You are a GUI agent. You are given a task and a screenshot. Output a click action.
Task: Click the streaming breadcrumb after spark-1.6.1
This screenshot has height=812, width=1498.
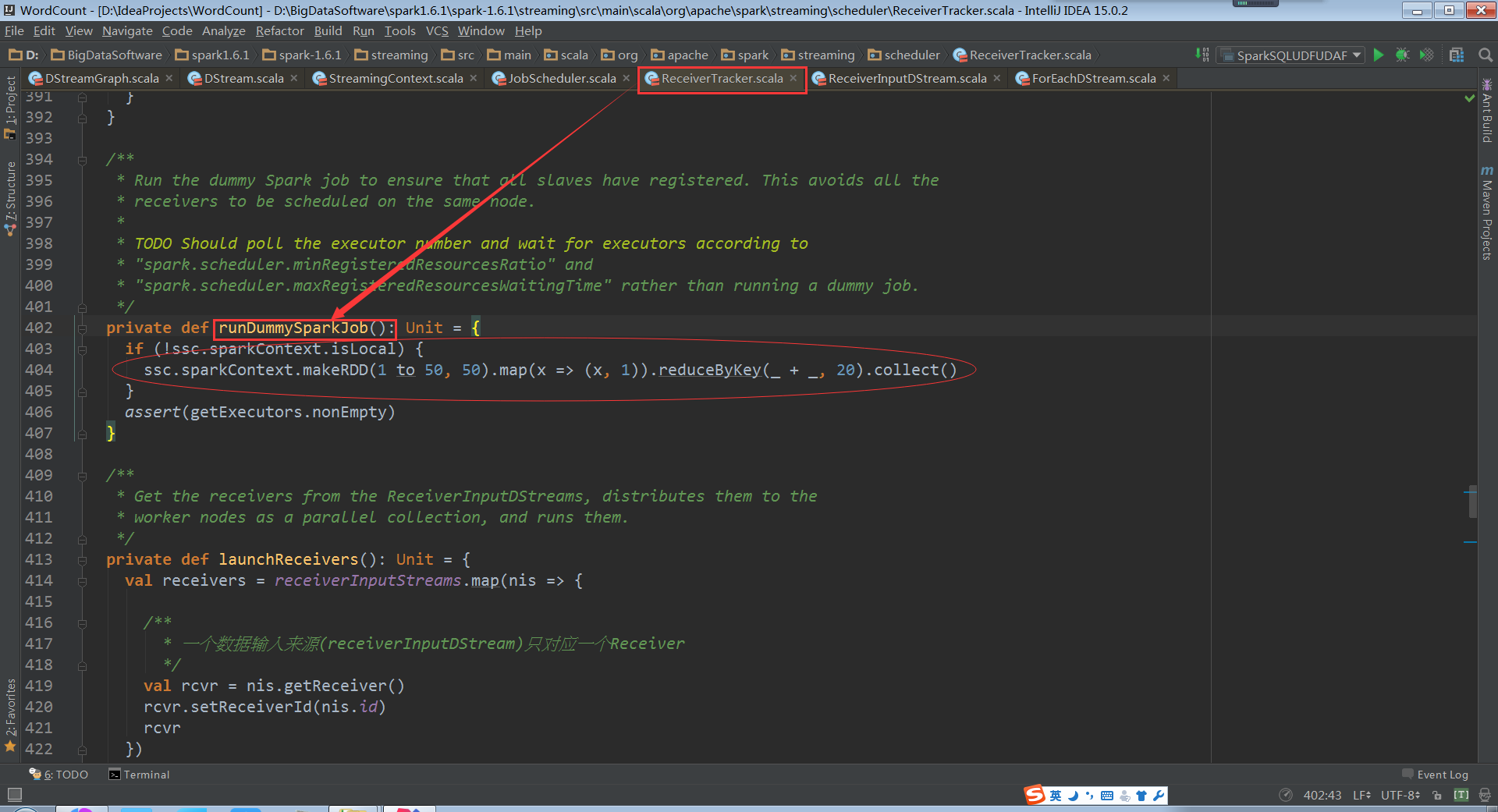click(392, 55)
